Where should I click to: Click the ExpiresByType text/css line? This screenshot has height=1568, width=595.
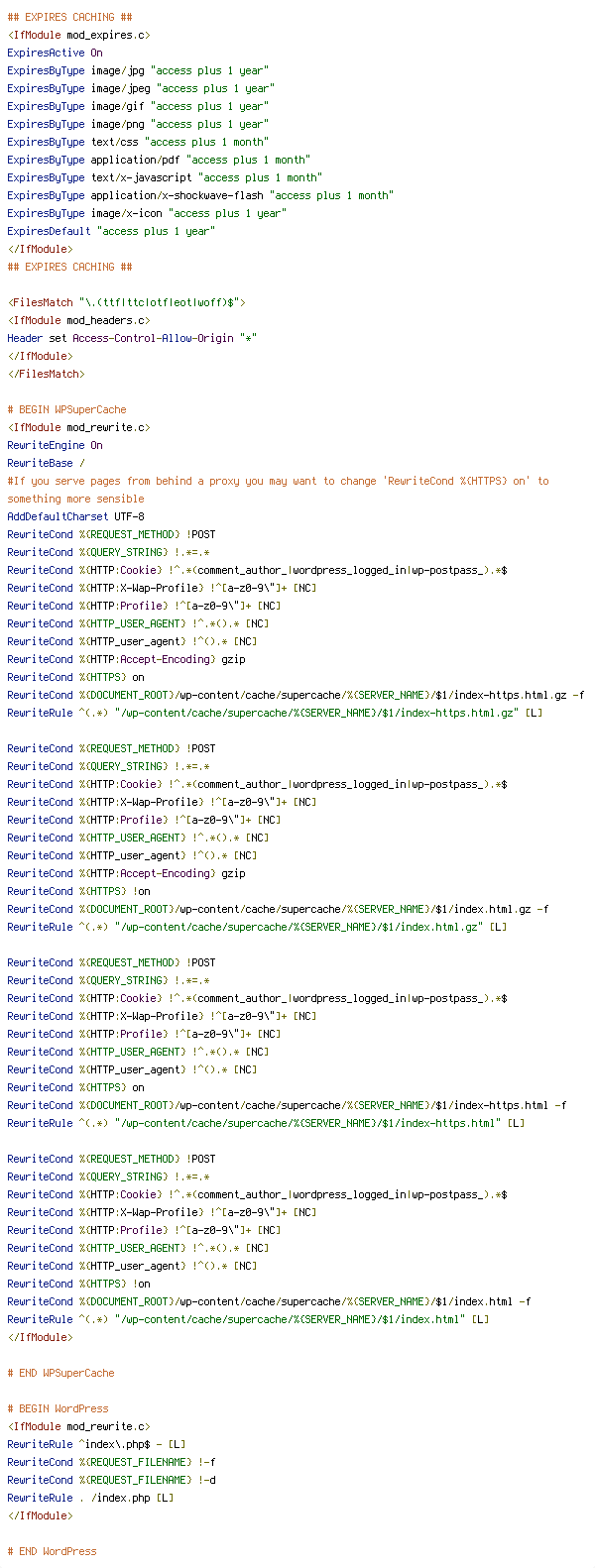[x=138, y=142]
